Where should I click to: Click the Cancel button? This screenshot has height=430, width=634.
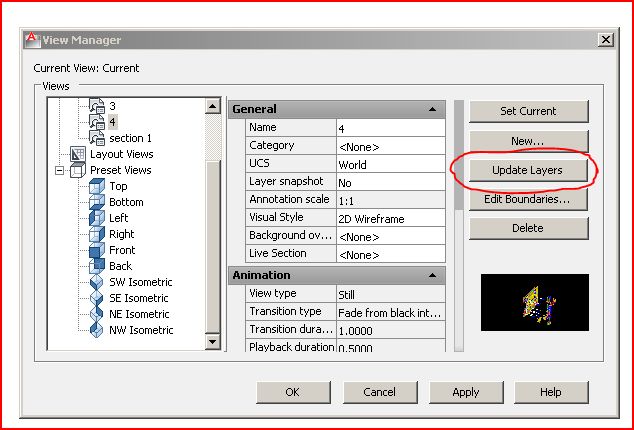click(380, 392)
